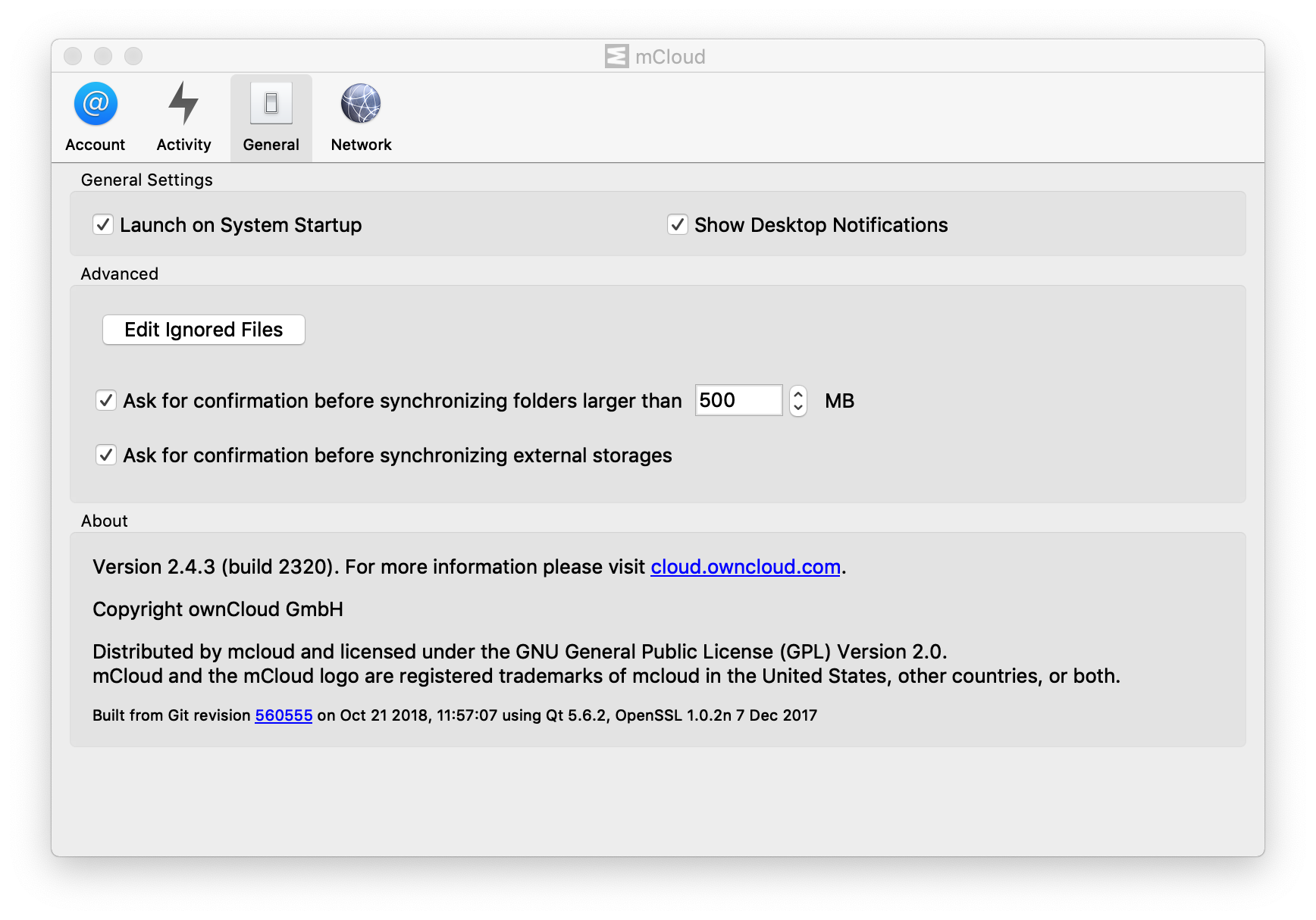Open the Account settings icon
Image resolution: width=1316 pixels, height=920 pixels.
96,103
